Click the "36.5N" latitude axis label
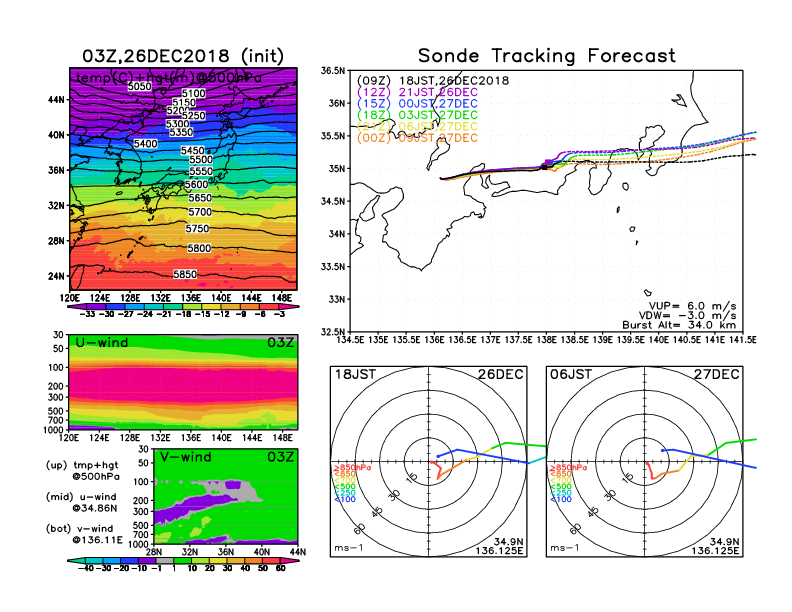Viewport: 792px width, 612px height. (333, 71)
